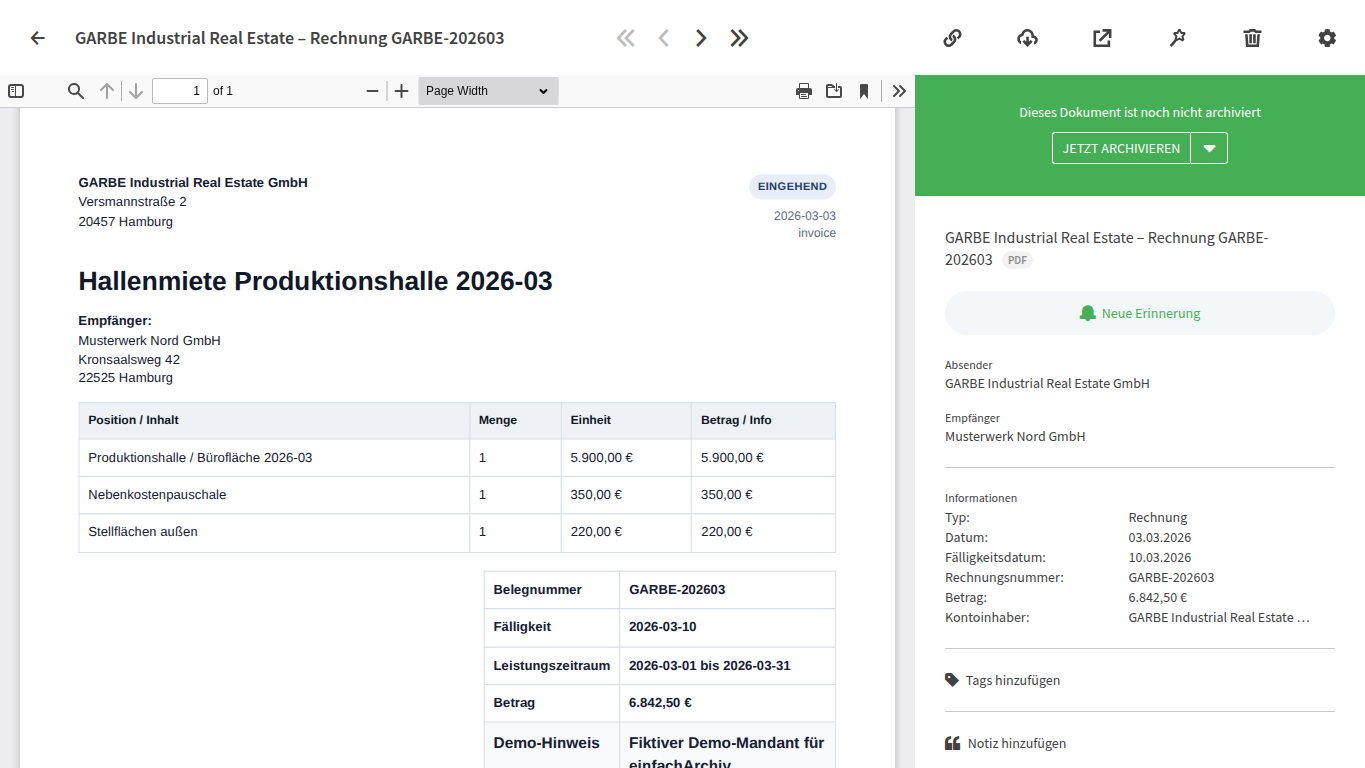Viewport: 1365px width, 768px height.
Task: Go to previous page up arrow
Action: click(107, 91)
